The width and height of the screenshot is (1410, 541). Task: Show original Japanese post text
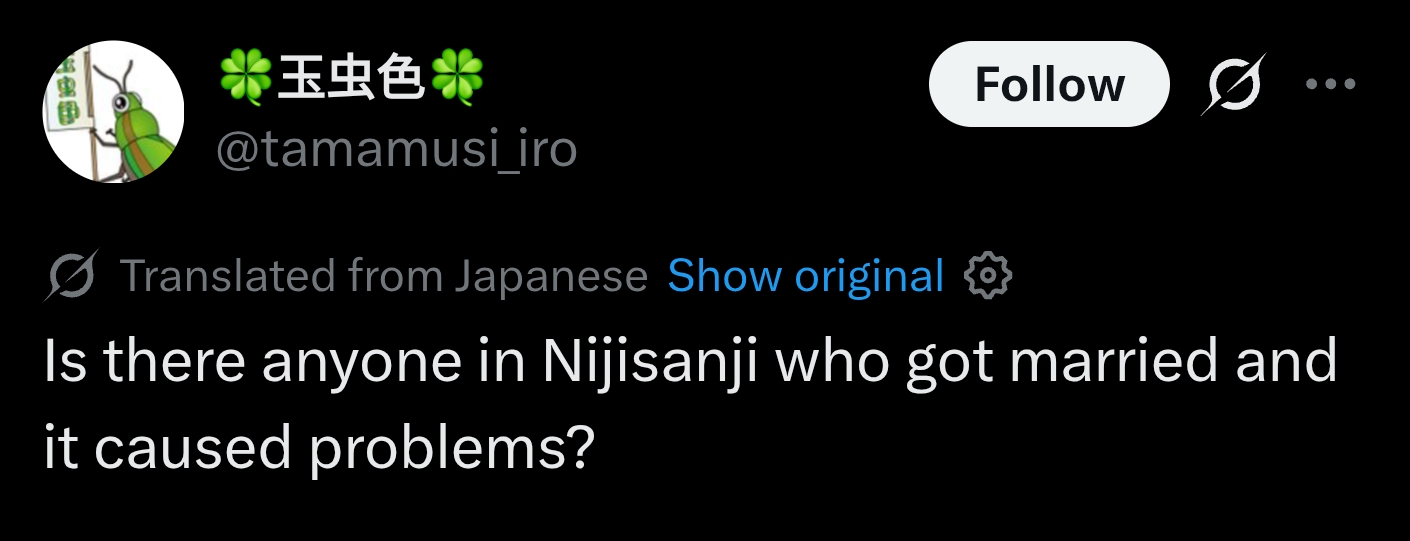806,276
